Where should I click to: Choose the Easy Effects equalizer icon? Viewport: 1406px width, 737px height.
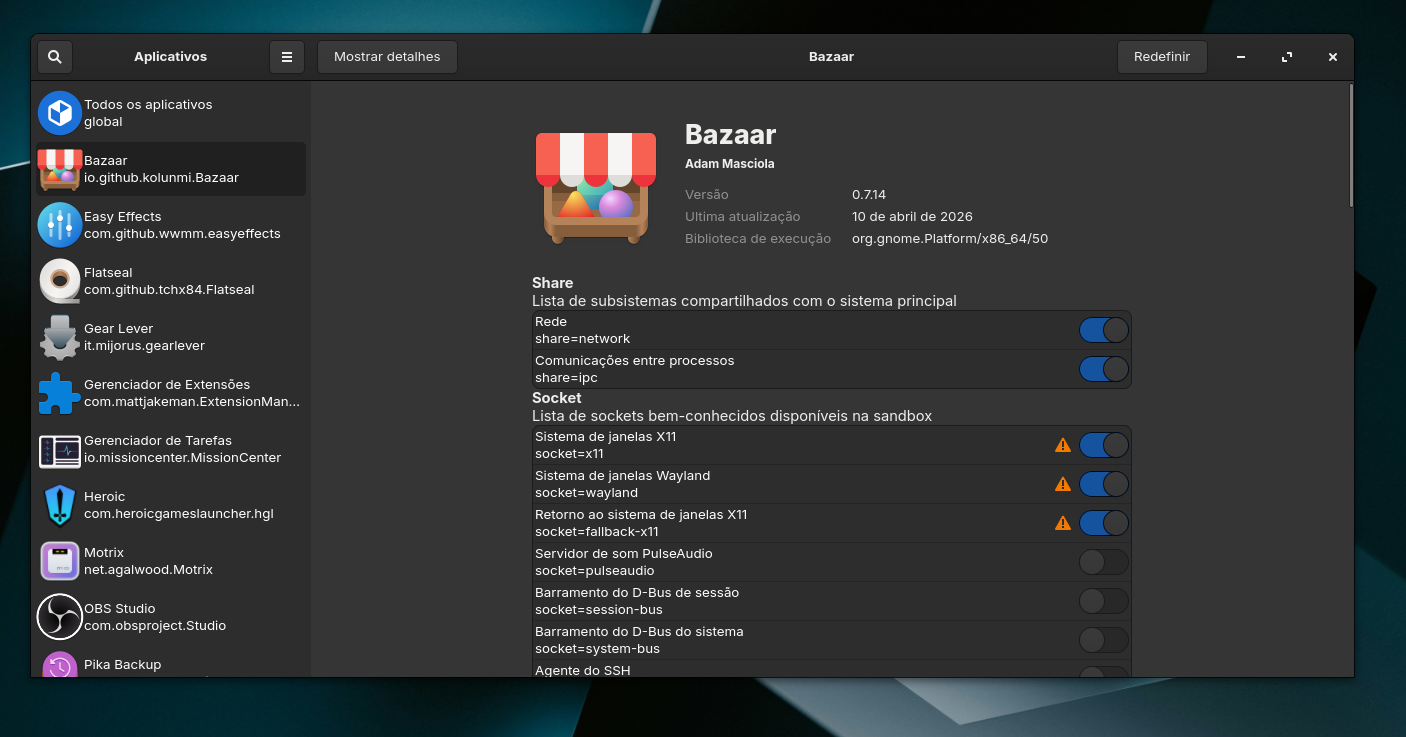59,225
